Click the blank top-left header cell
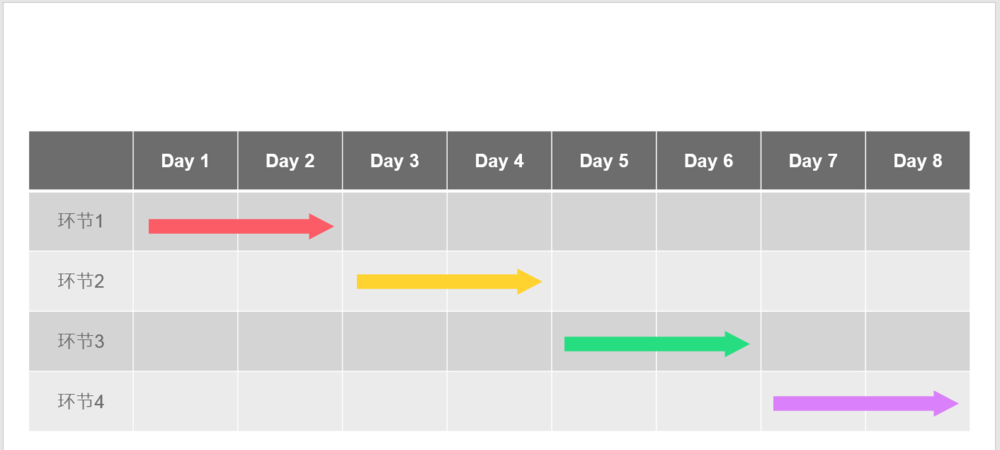1000x450 pixels. click(81, 161)
